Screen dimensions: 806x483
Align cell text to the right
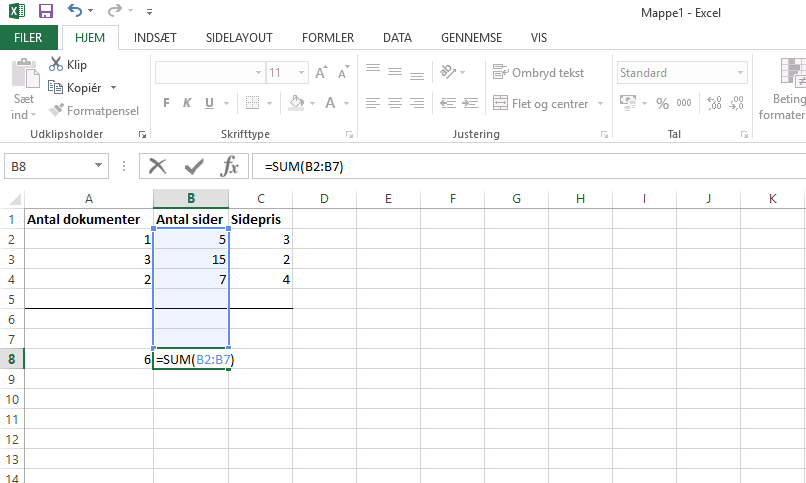[417, 103]
